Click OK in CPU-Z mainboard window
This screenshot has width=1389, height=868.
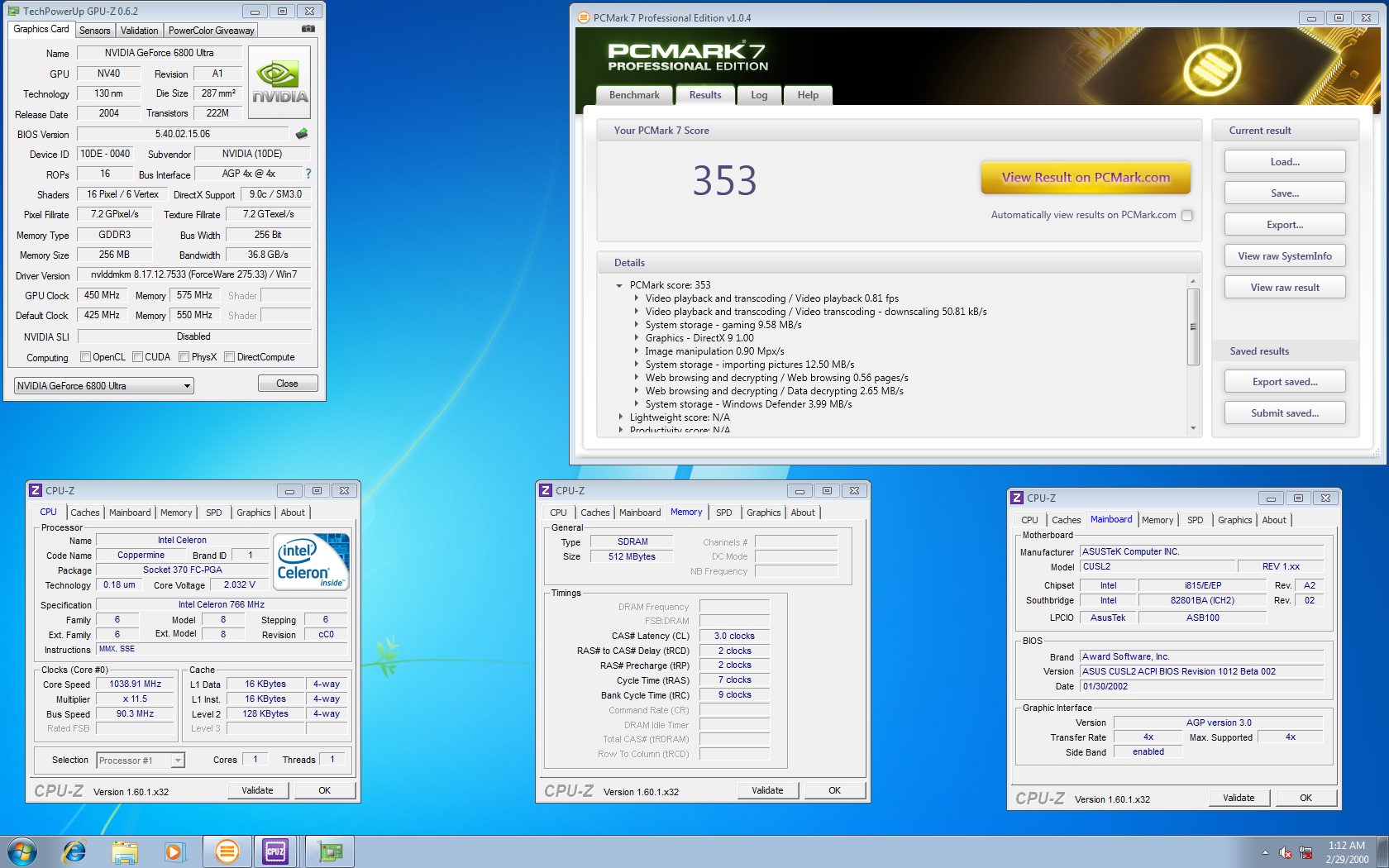point(1305,798)
